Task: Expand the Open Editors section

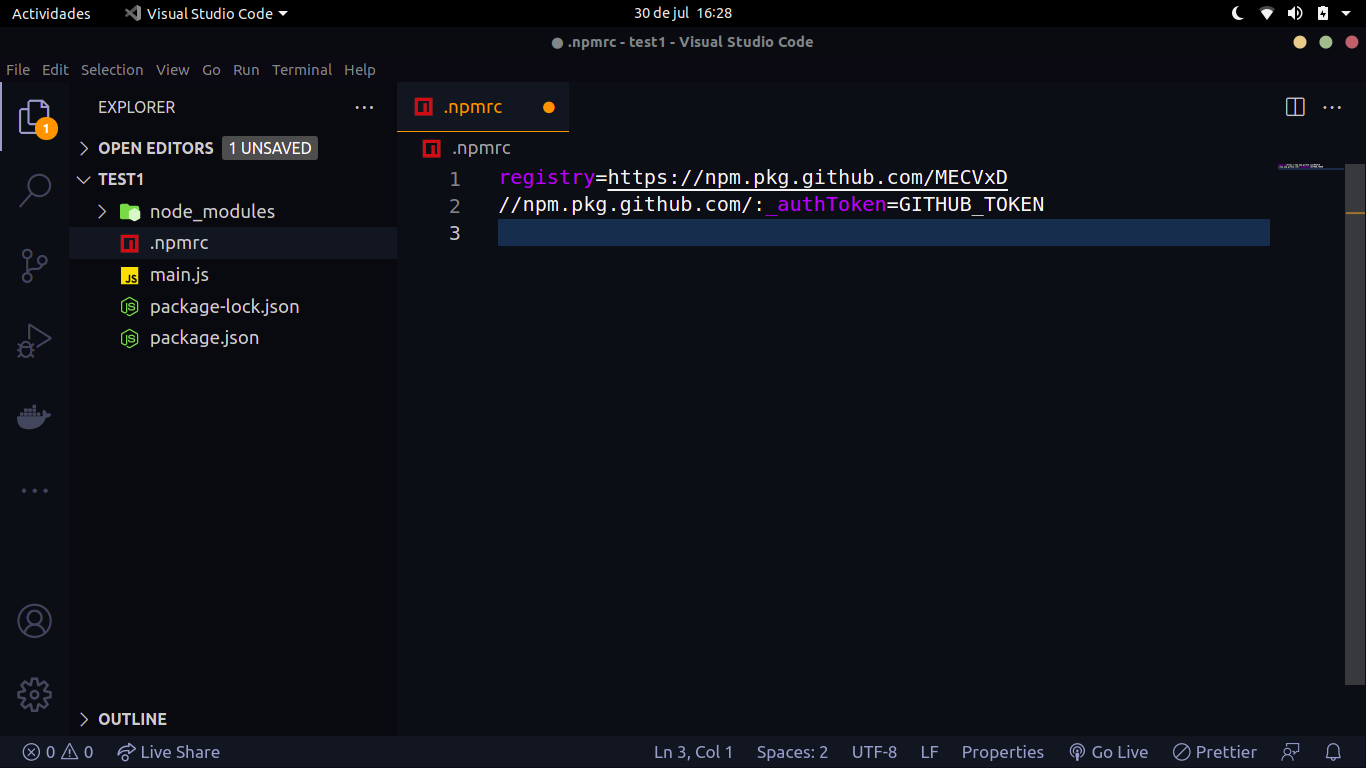Action: coord(85,148)
